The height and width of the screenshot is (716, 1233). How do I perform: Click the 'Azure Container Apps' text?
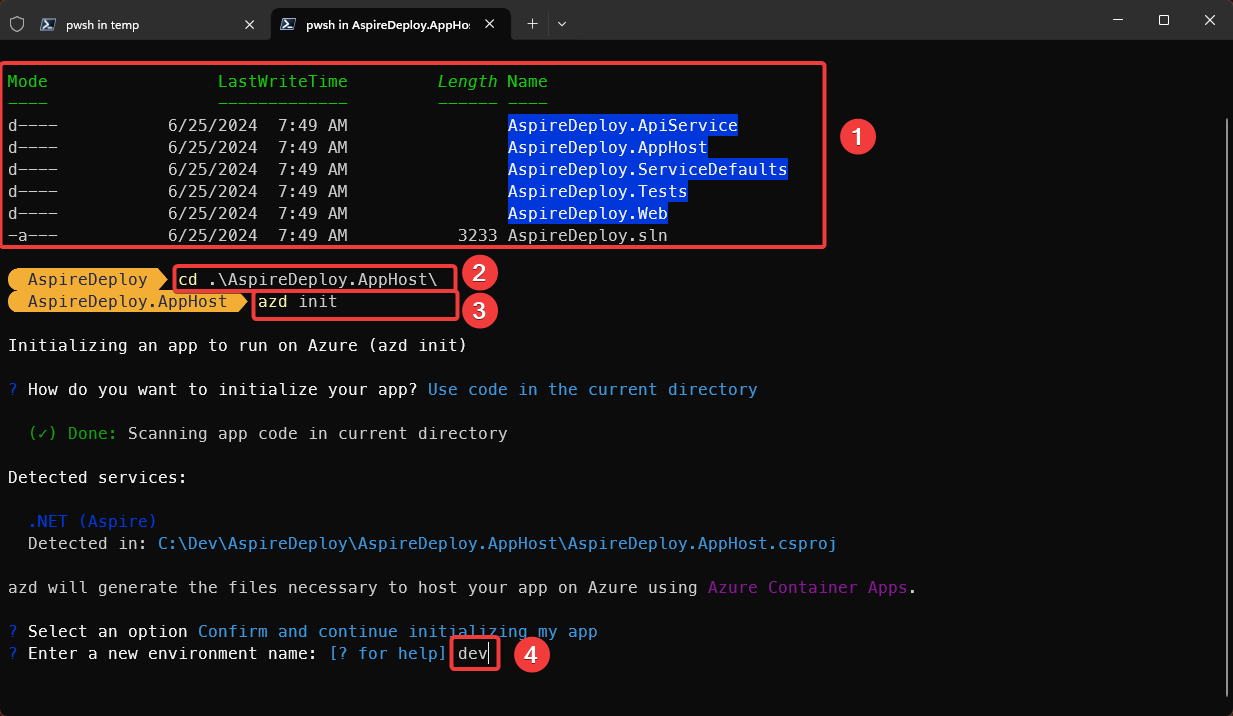point(807,587)
